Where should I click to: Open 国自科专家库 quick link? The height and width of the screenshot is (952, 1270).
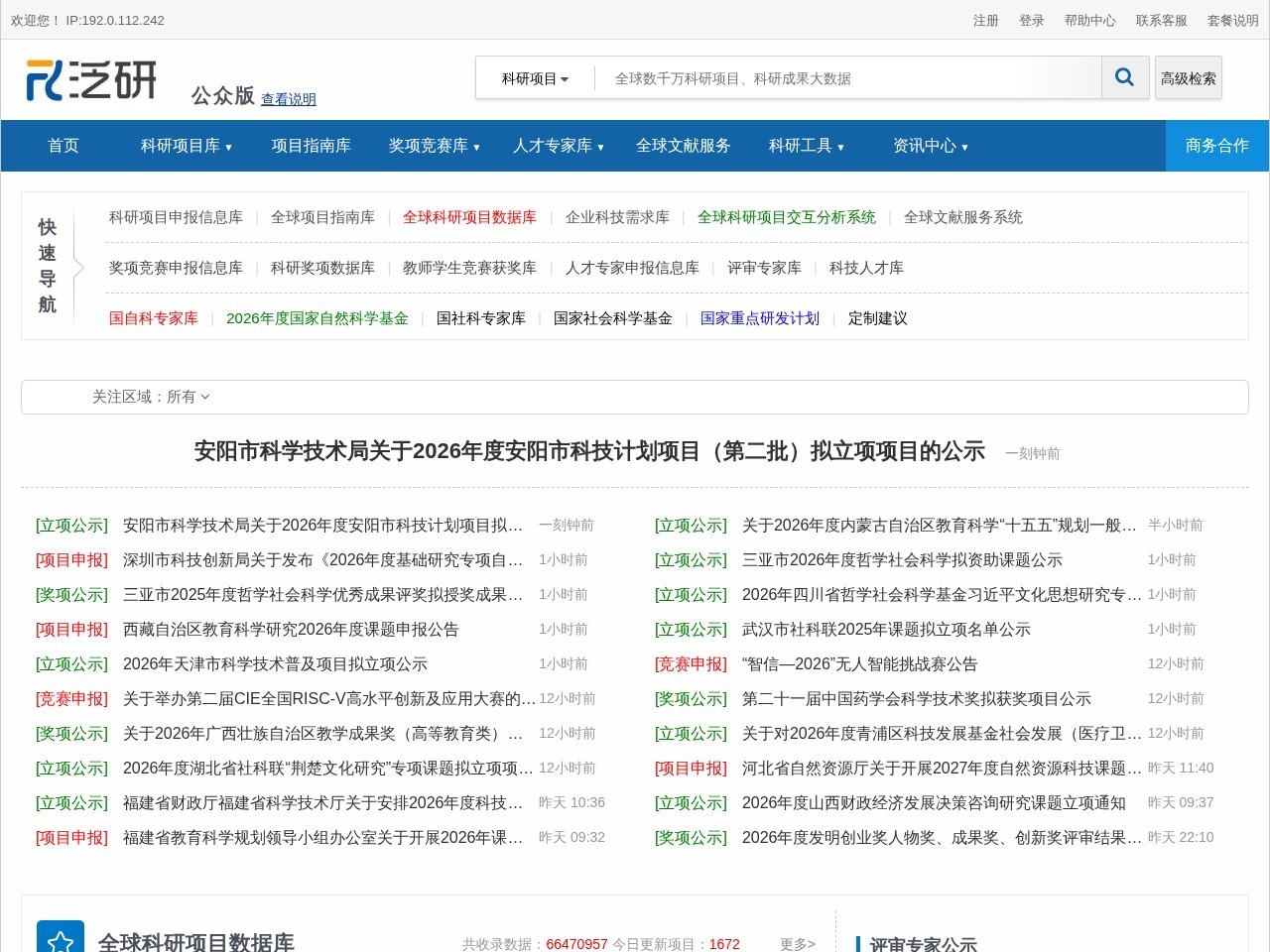154,318
